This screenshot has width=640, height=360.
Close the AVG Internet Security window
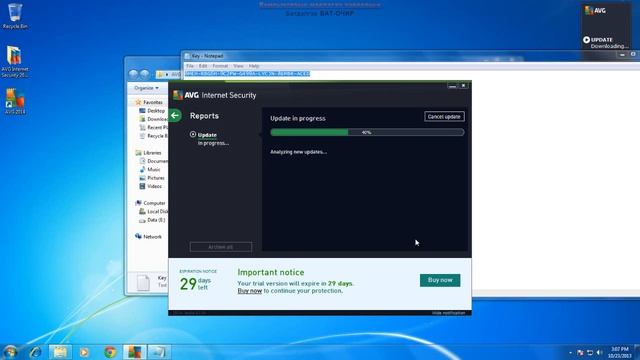(463, 86)
